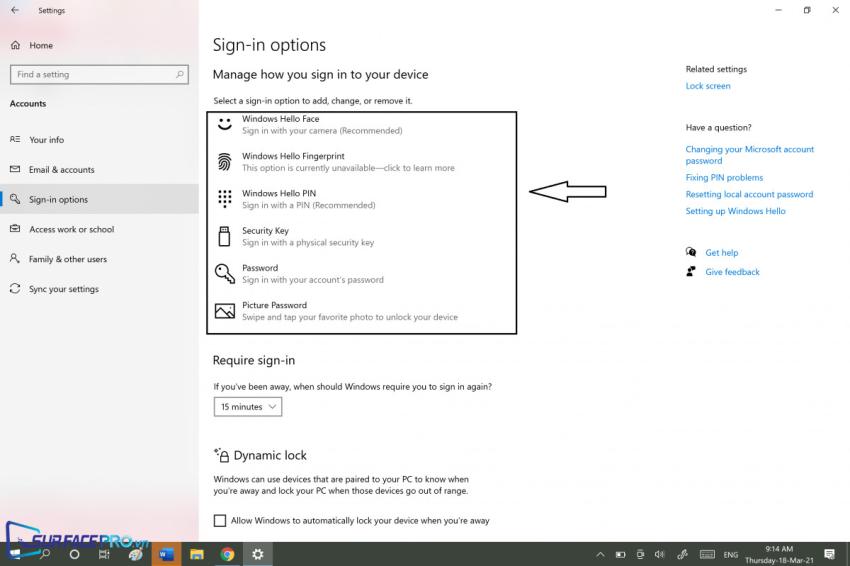
Task: Click the fingerprint icon
Action: click(224, 162)
